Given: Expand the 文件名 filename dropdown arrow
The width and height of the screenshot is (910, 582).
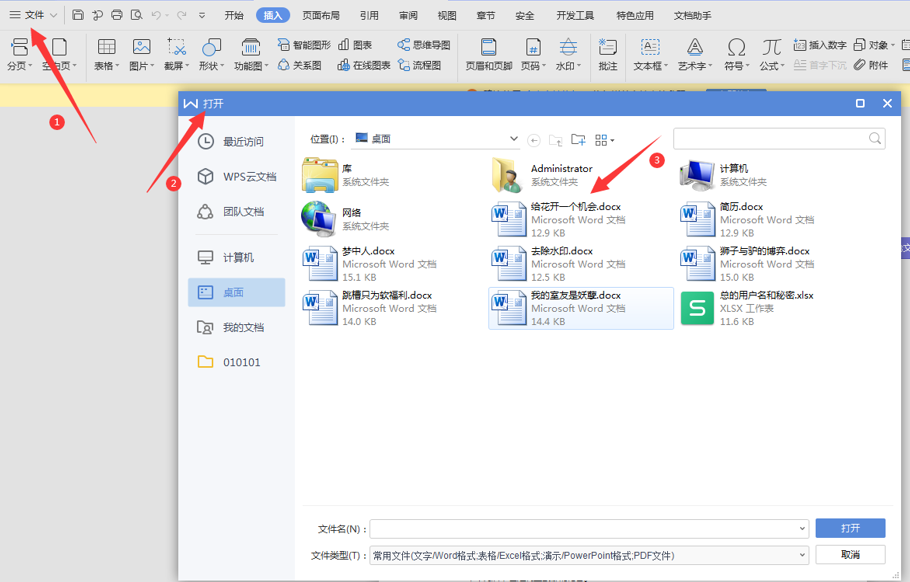Looking at the screenshot, I should (x=802, y=529).
